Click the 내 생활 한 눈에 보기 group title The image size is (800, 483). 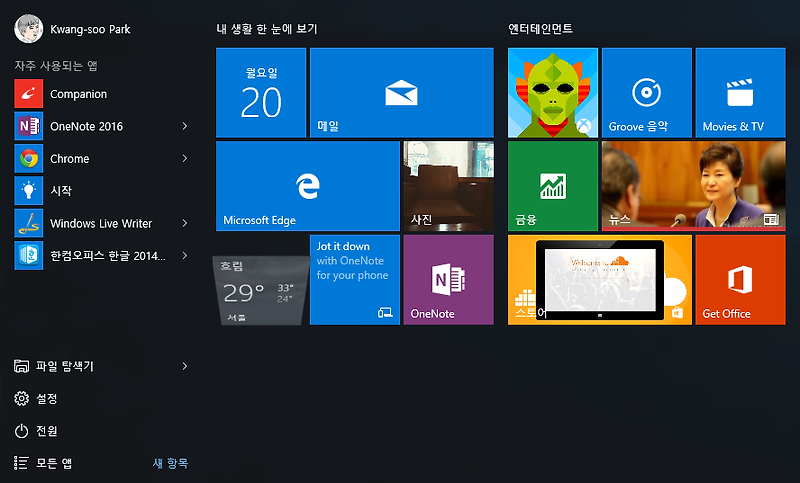coord(267,29)
